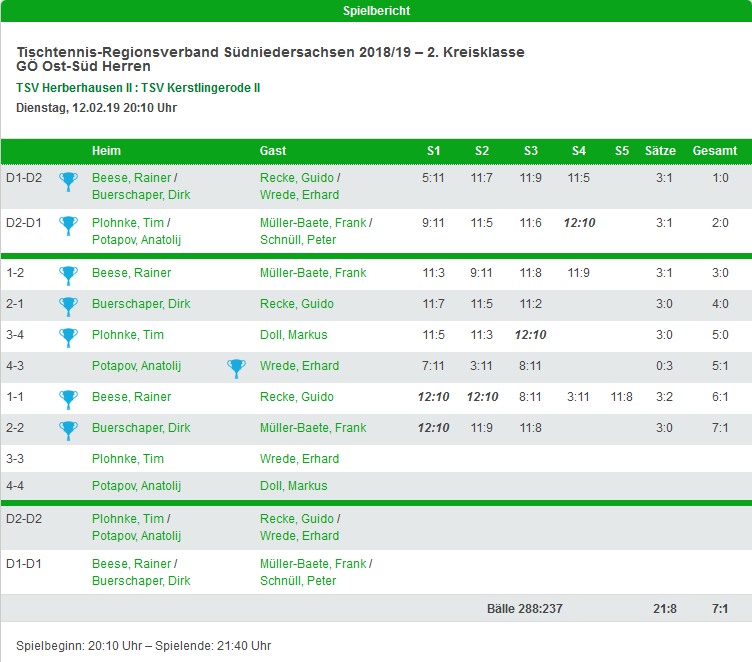Click the trophy icon in the 1-1 row
The height and width of the screenshot is (662, 752).
click(x=68, y=400)
